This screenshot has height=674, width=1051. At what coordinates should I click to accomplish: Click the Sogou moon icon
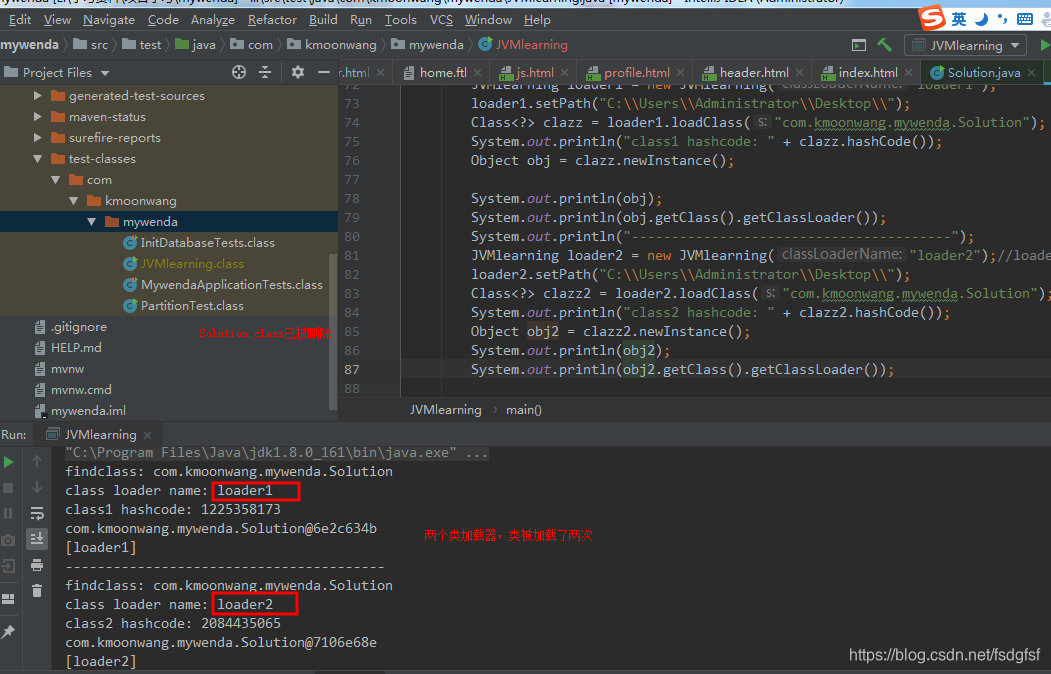tap(981, 19)
